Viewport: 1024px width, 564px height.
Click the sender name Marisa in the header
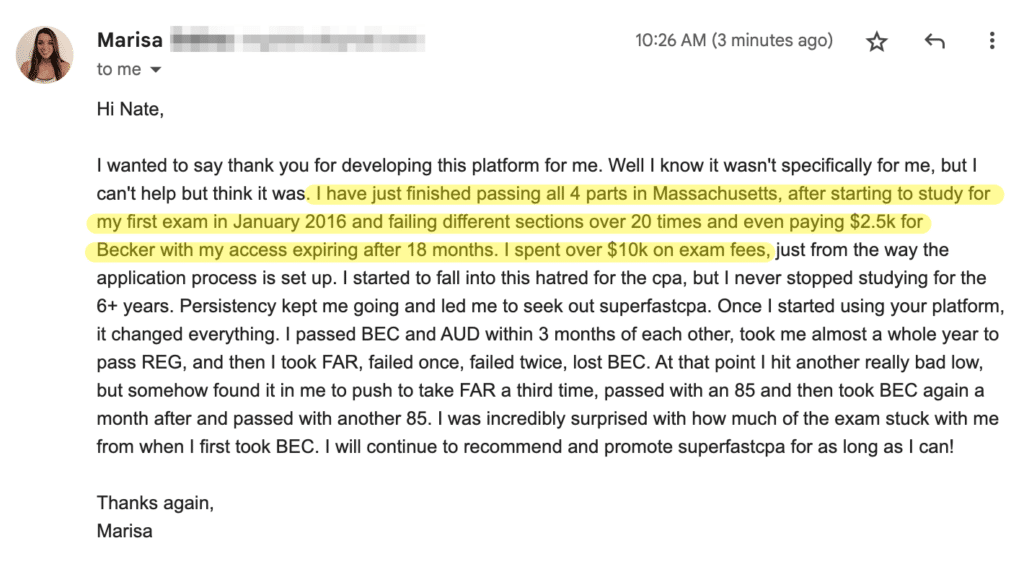click(130, 40)
